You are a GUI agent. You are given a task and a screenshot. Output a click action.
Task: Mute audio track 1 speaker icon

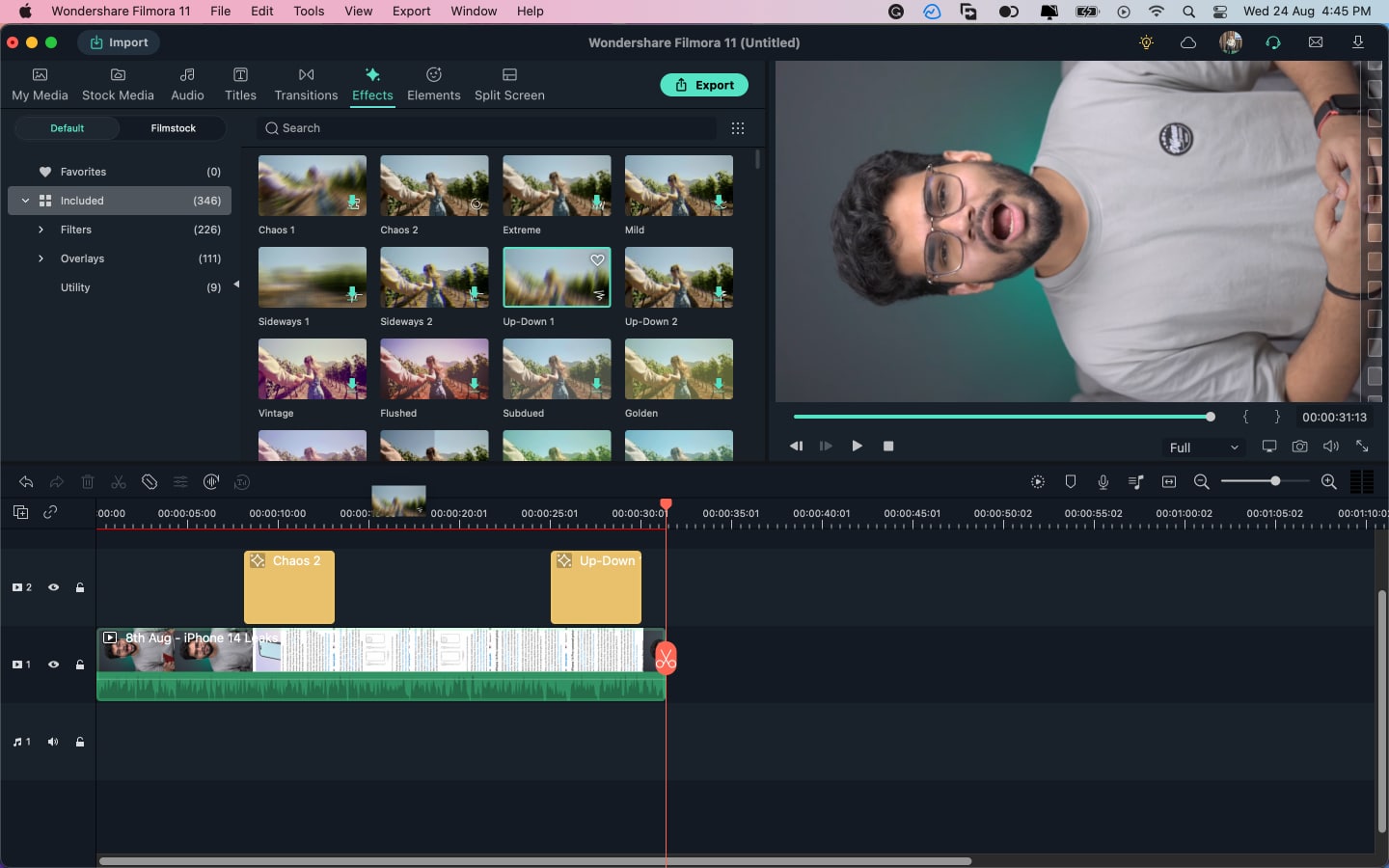[53, 742]
